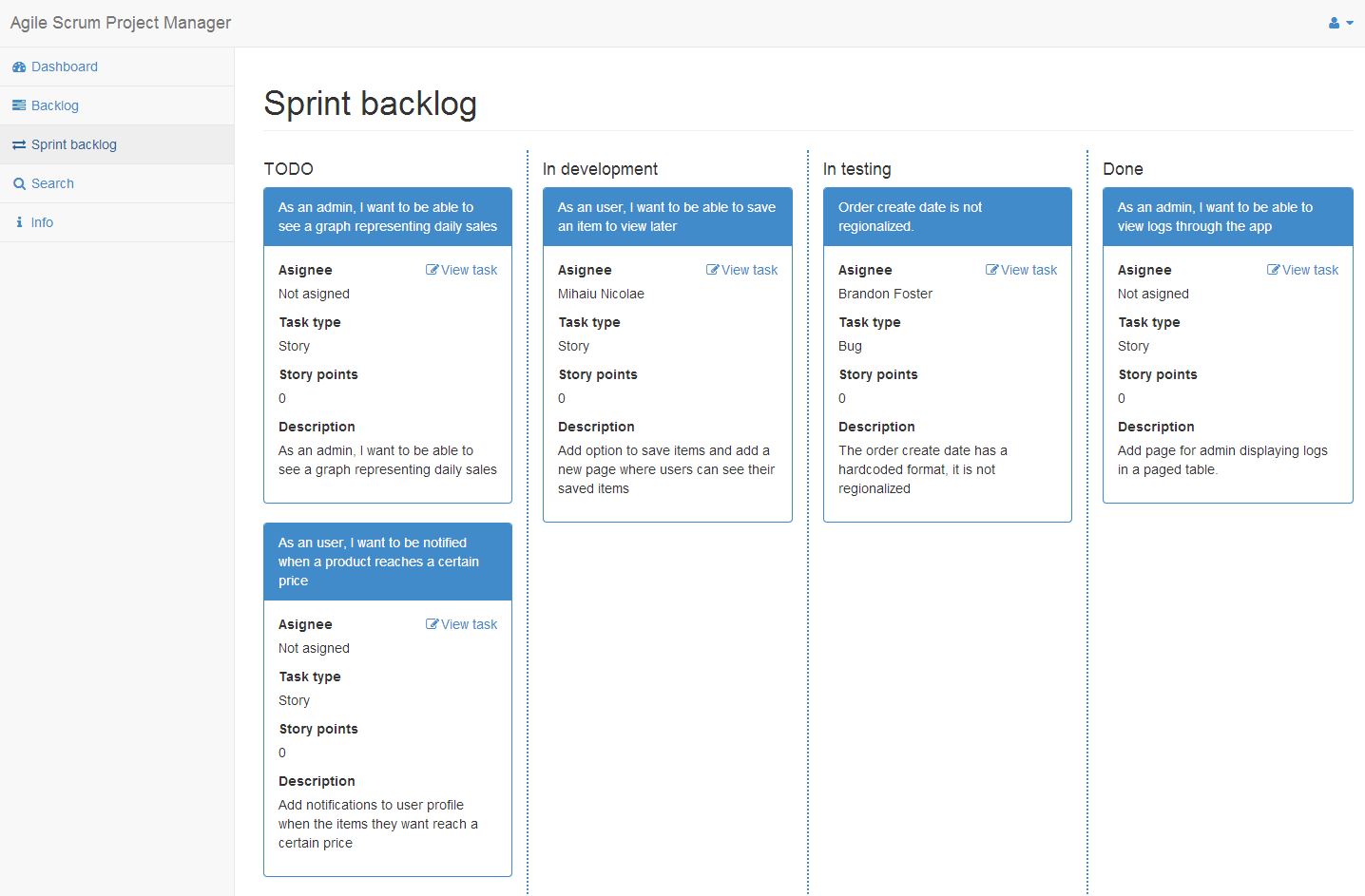The image size is (1365, 896).
Task: Click edit icon on daily sales graph card
Action: pos(433,270)
